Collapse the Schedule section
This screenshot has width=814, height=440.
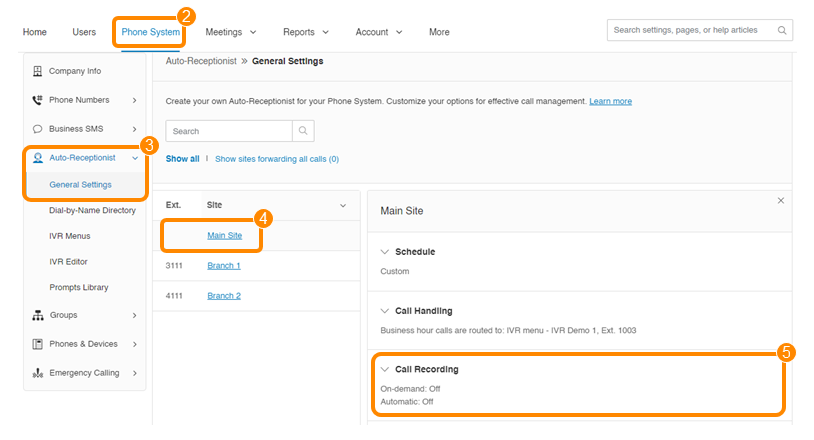pos(385,252)
